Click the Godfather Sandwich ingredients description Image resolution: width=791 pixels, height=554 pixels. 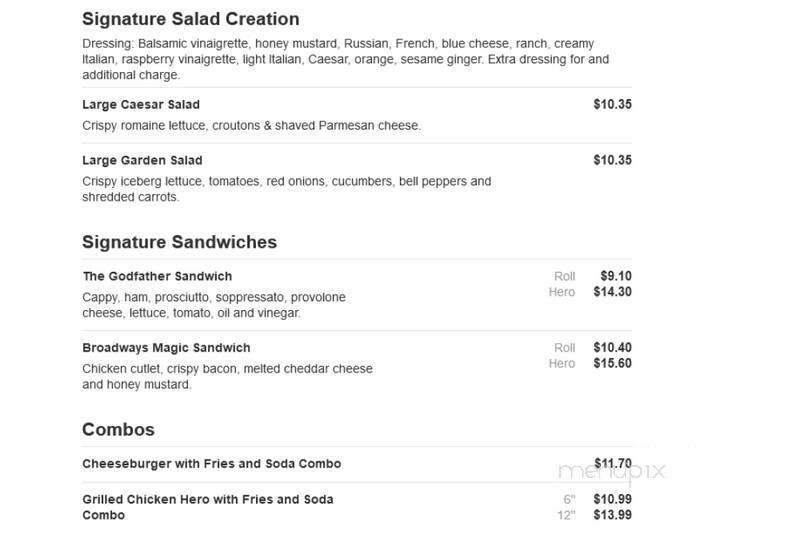coord(214,305)
